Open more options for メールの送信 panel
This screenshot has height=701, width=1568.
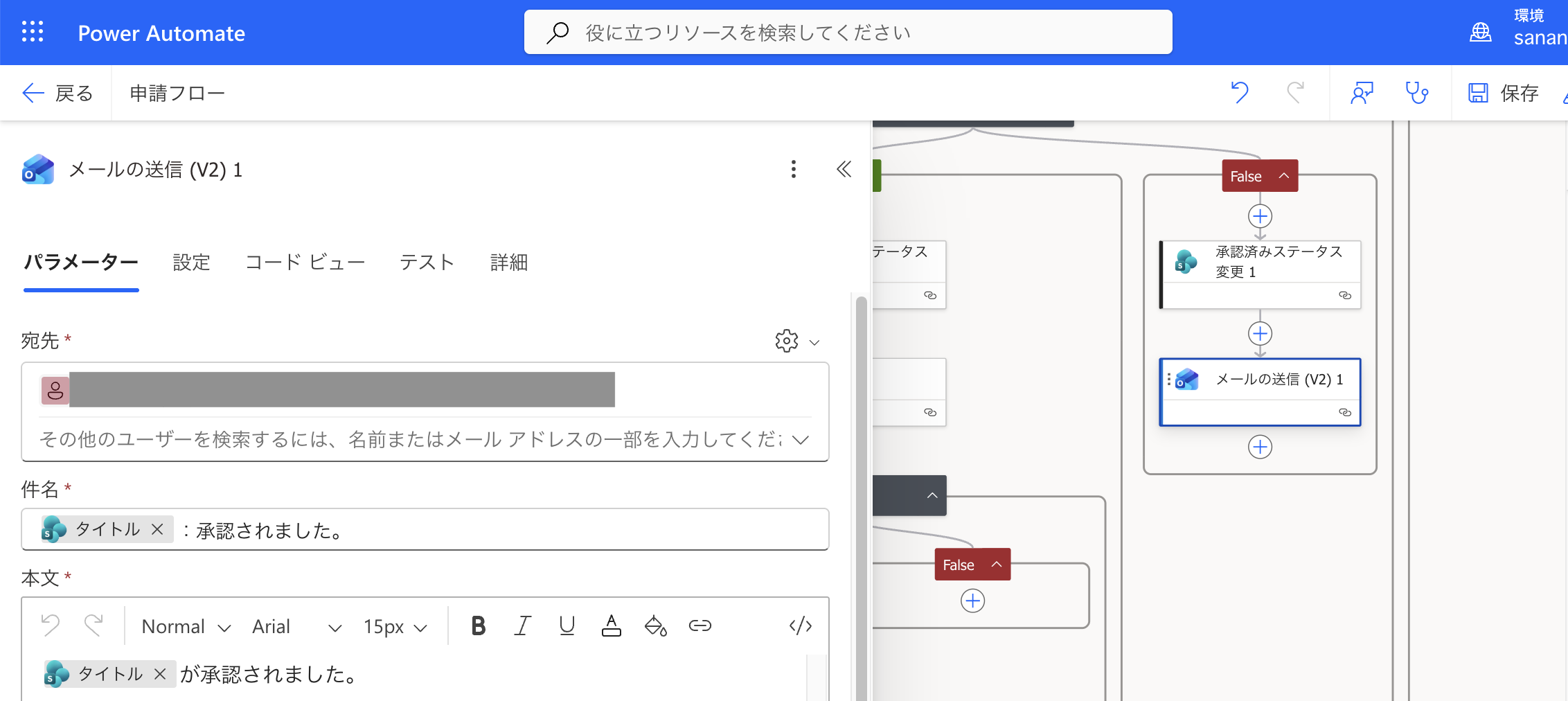pyautogui.click(x=794, y=170)
